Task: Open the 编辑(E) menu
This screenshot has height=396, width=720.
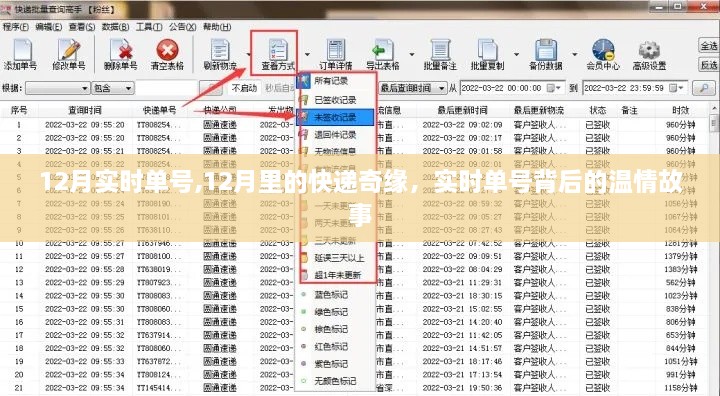Action: tap(49, 27)
